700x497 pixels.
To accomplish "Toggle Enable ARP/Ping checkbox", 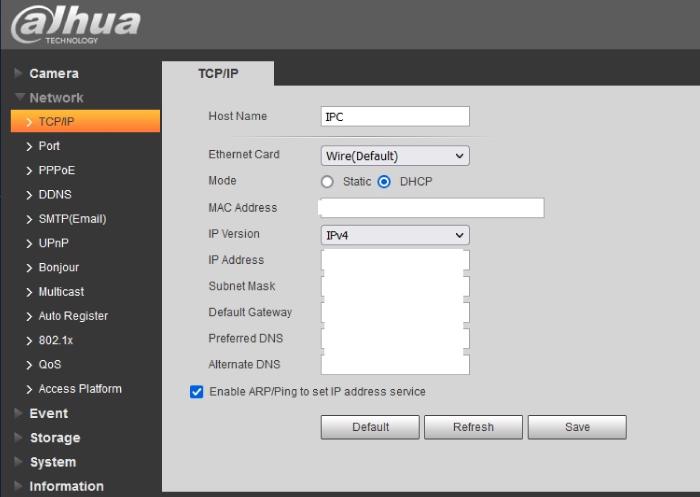I will click(197, 392).
